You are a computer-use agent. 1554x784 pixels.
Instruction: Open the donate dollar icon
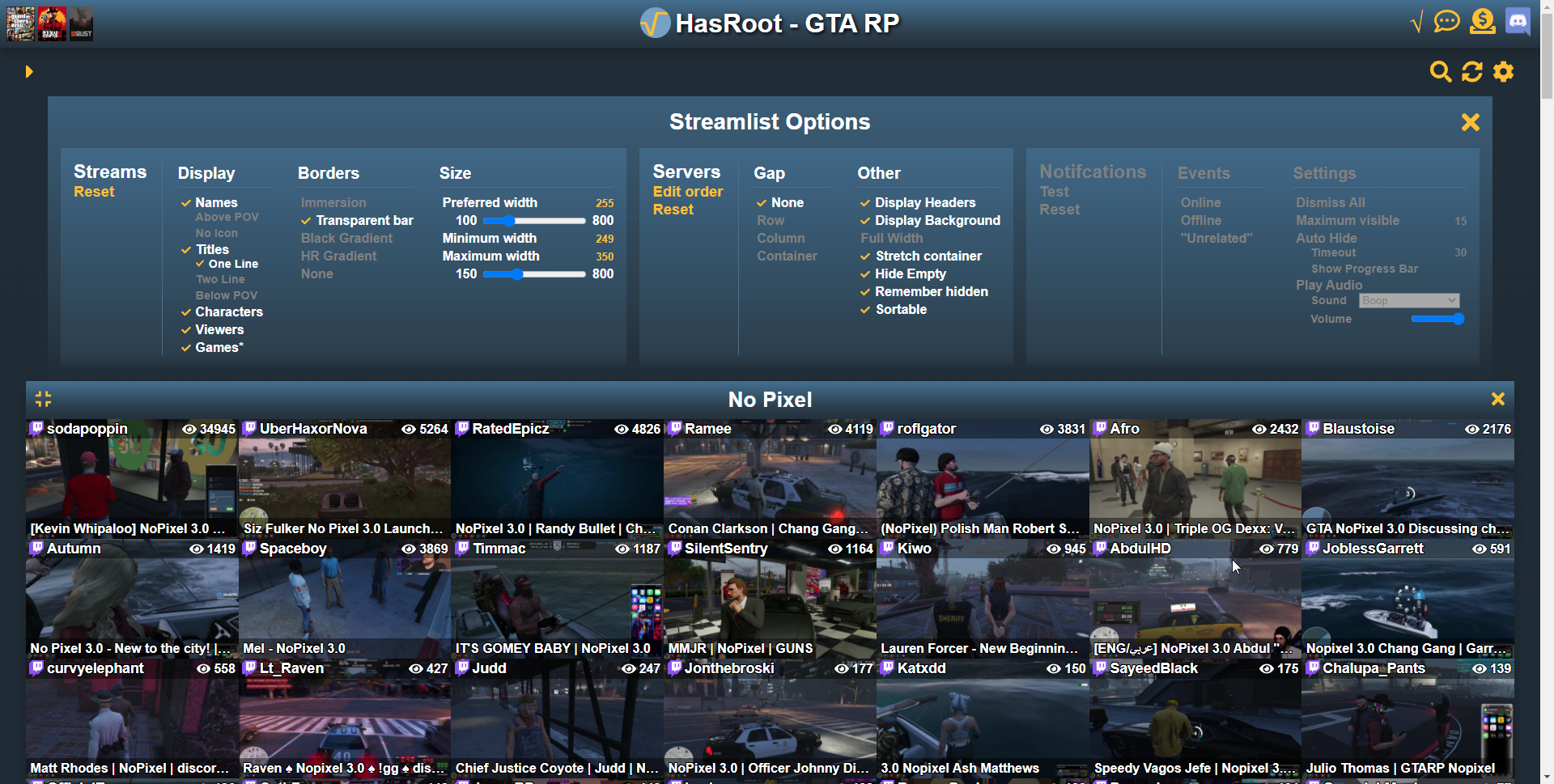[1483, 21]
